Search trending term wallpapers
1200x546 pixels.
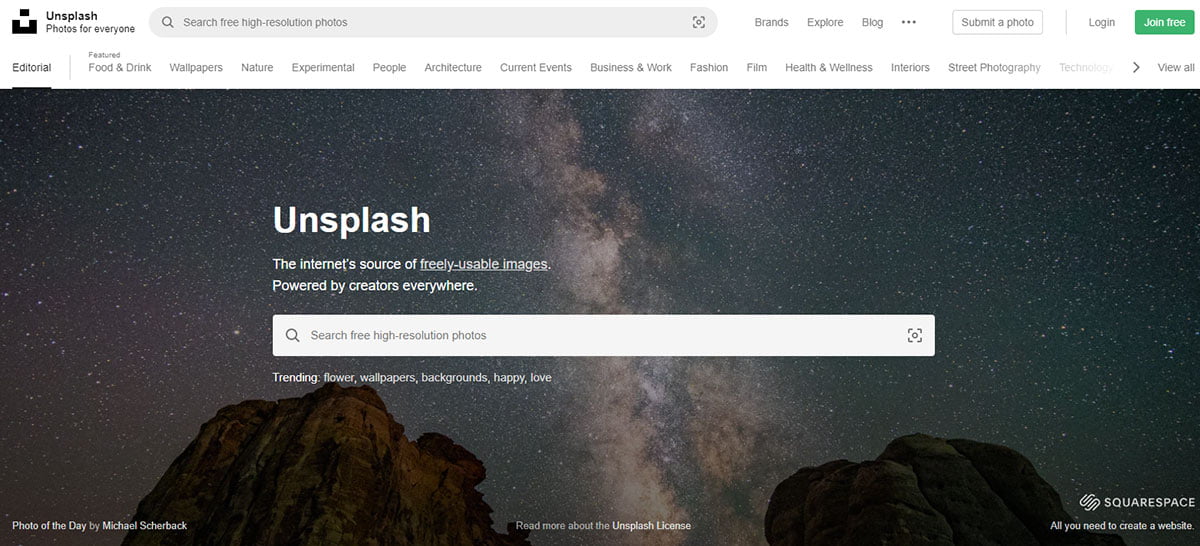(388, 378)
